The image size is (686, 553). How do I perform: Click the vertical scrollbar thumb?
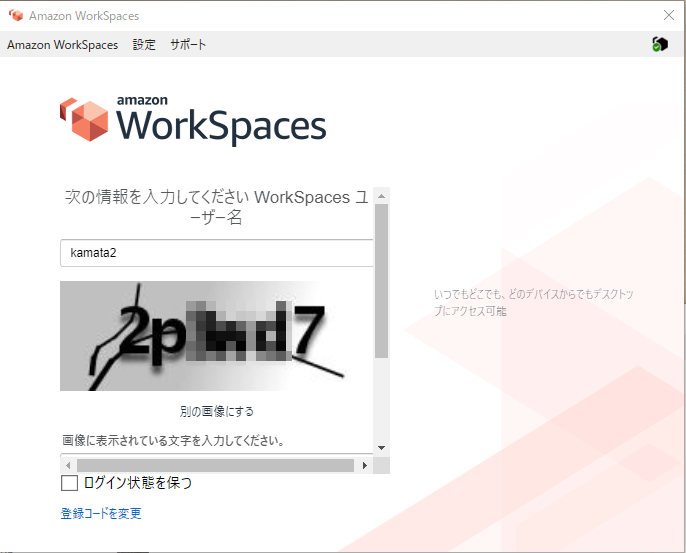[382, 281]
